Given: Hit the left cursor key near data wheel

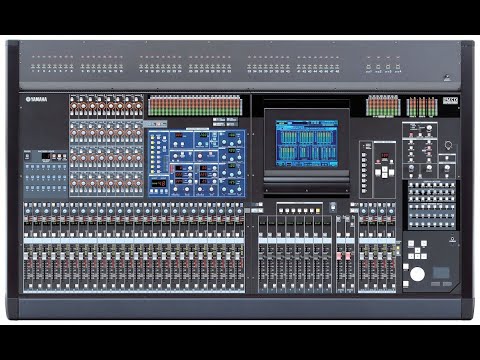Looking at the screenshot, I should coord(412,256).
